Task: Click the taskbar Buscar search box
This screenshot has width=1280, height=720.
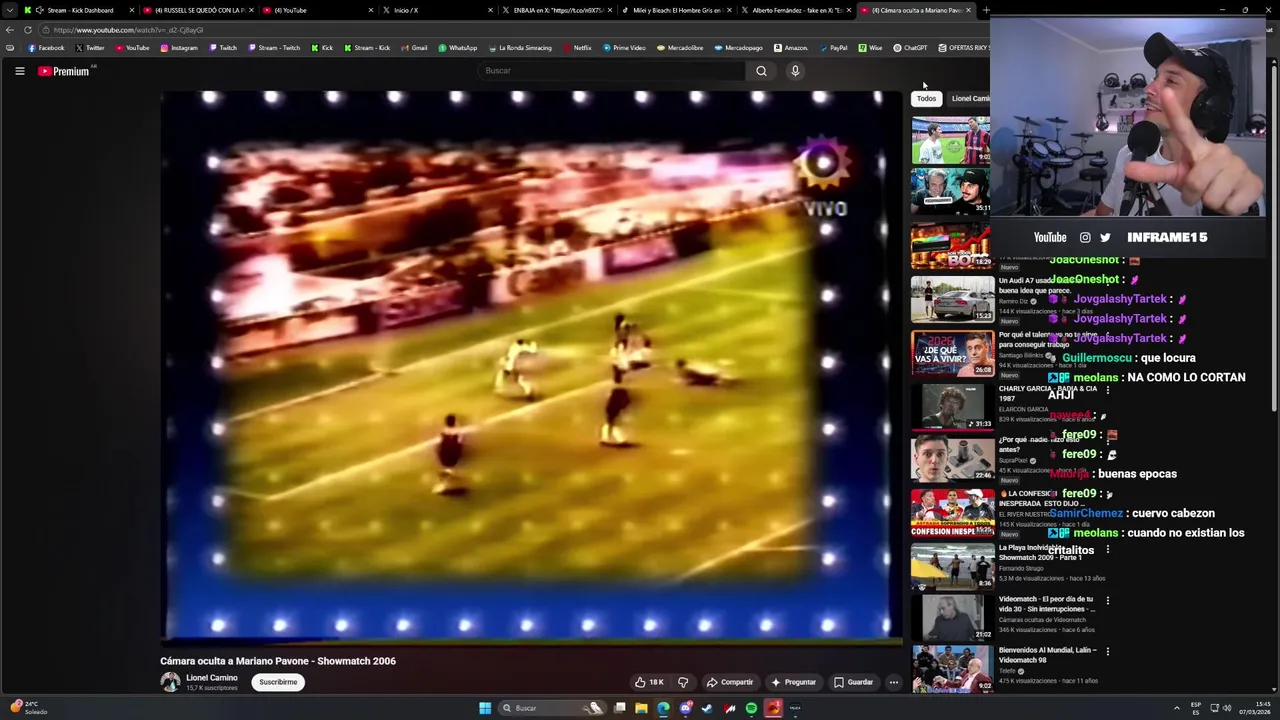Action: point(552,708)
